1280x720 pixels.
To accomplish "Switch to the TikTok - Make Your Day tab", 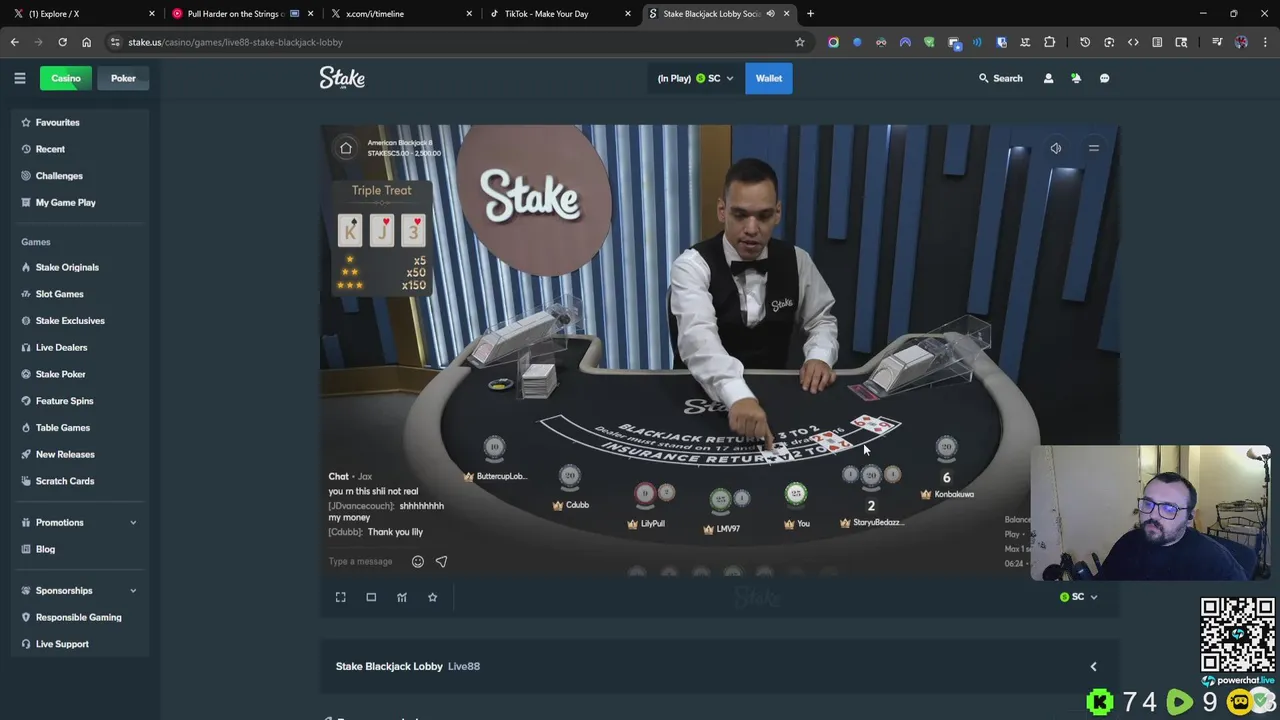I will pyautogui.click(x=558, y=14).
